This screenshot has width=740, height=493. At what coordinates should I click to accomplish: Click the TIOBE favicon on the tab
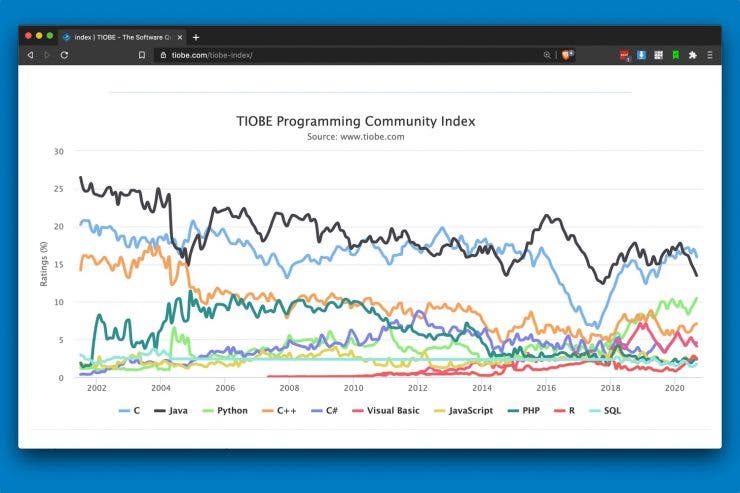[67, 37]
